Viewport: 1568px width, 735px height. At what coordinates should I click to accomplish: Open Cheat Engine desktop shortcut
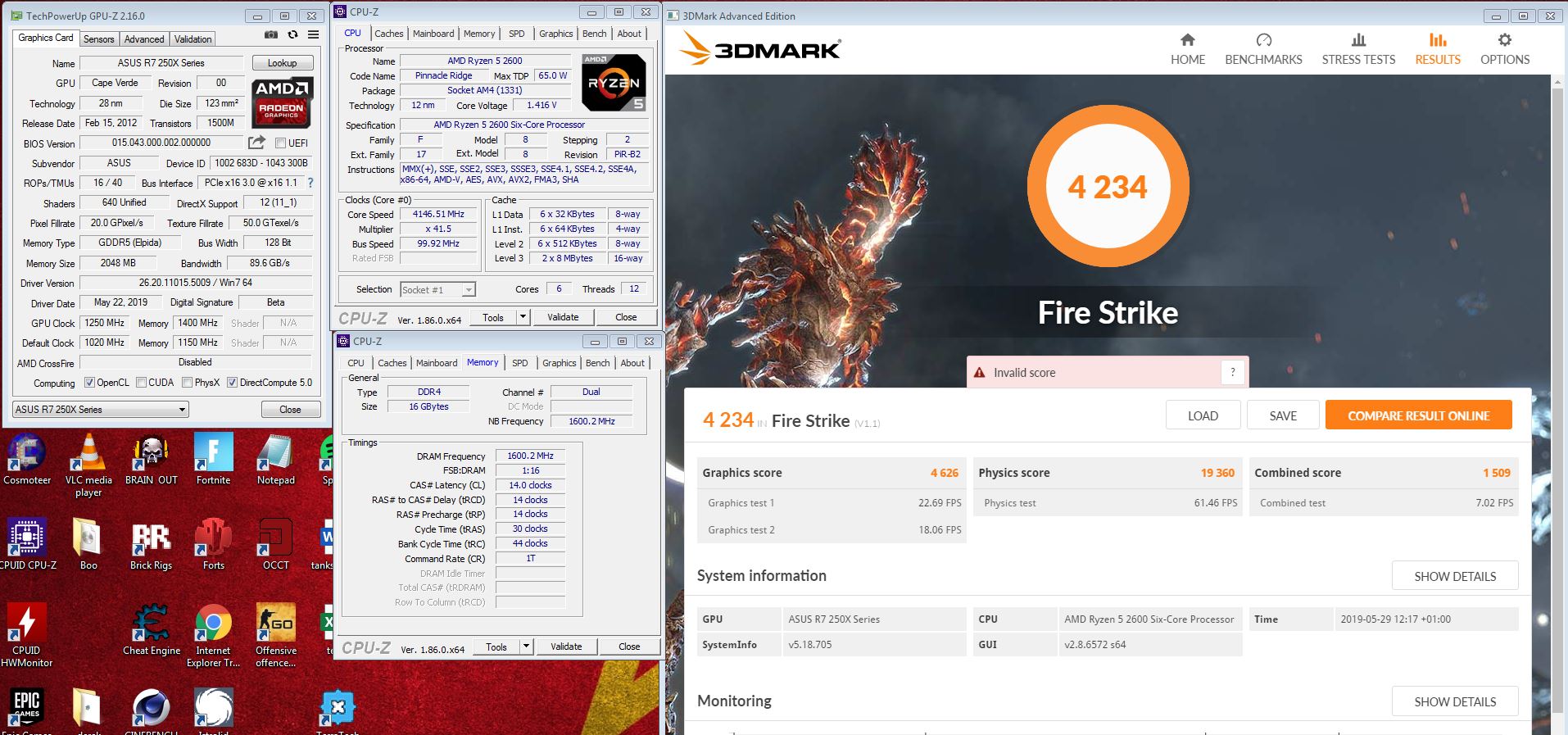coord(151,630)
